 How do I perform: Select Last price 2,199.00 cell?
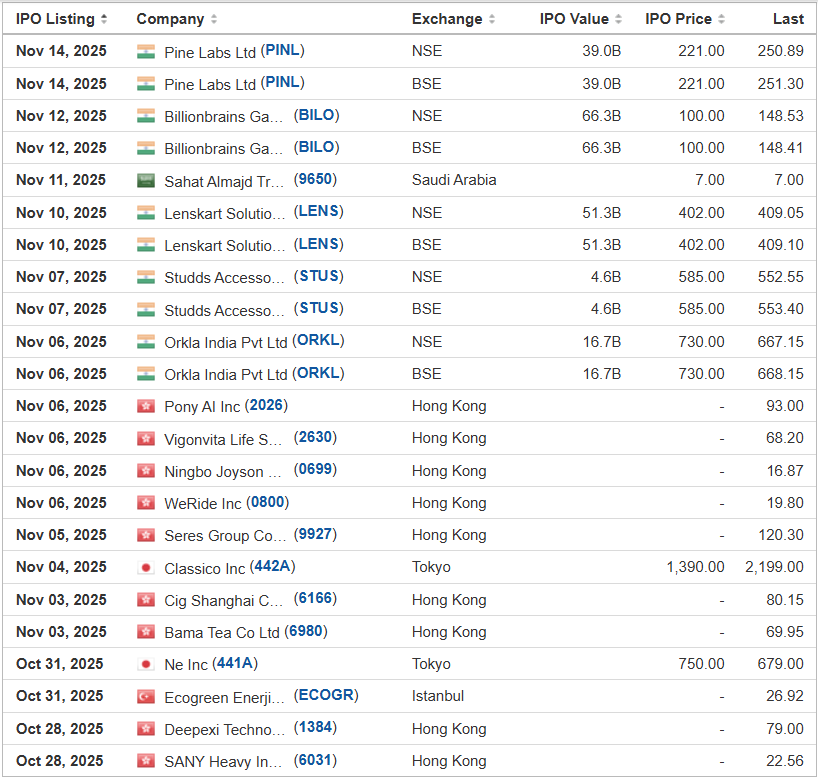coord(774,567)
